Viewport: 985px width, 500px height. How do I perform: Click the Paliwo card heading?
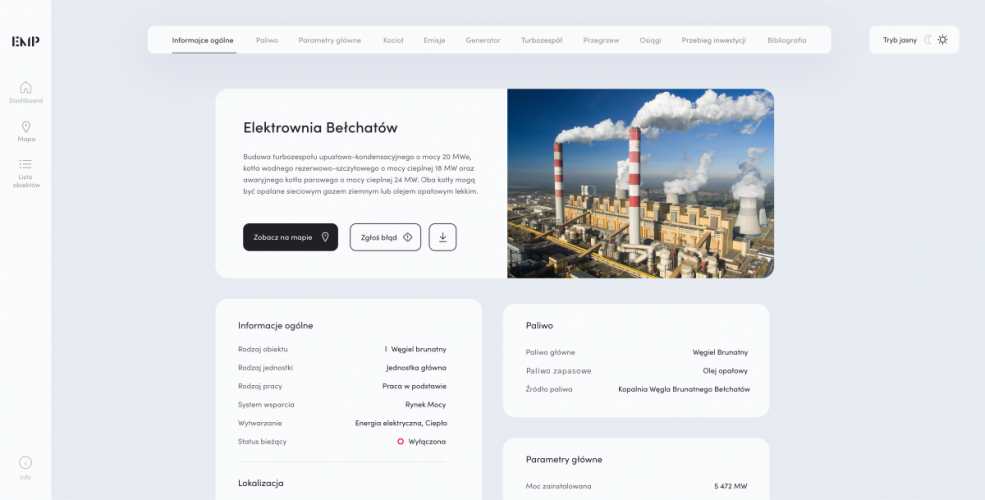[x=540, y=325]
